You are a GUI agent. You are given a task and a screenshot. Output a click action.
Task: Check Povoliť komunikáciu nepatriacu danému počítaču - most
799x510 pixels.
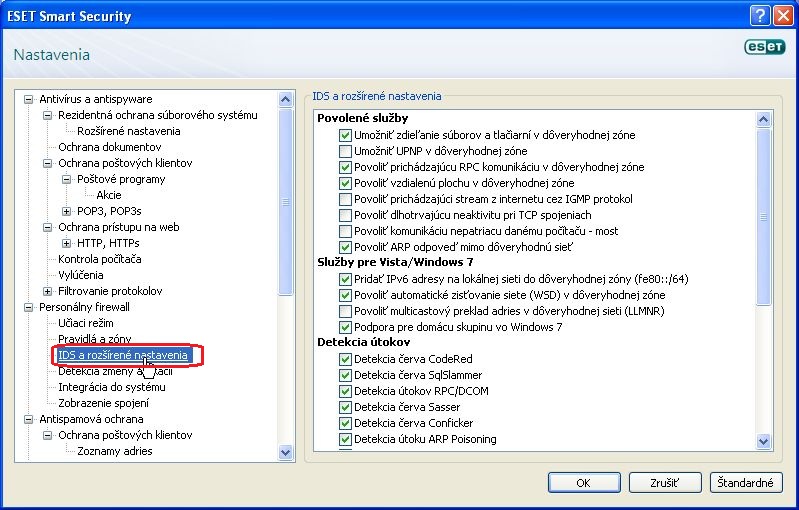(345, 231)
